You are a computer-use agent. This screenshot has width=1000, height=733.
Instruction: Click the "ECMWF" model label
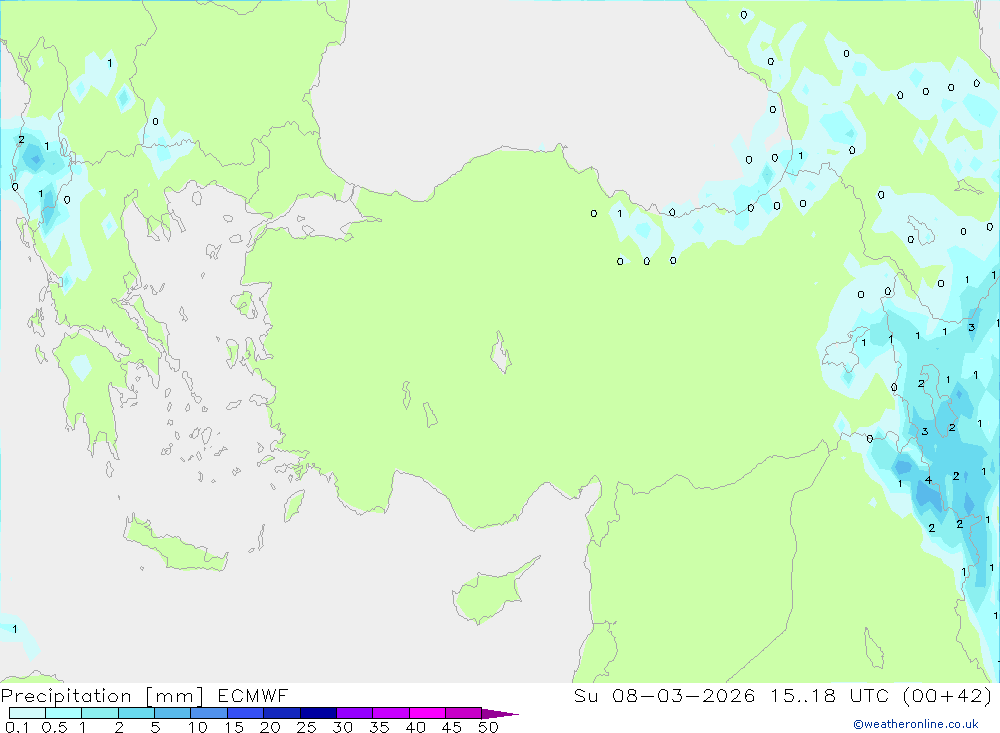[x=253, y=695]
